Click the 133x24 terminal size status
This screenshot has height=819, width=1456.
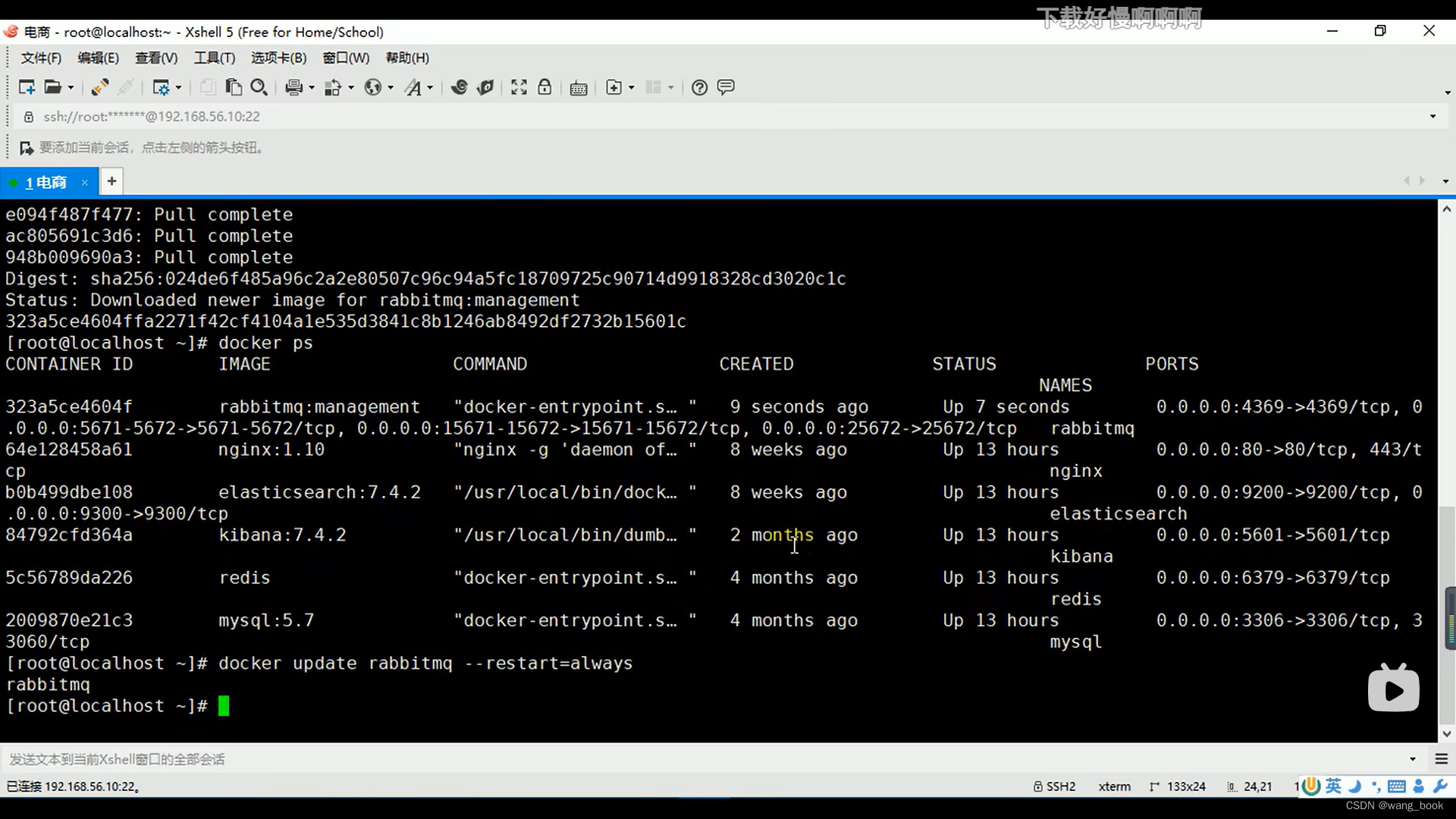pos(1178,787)
